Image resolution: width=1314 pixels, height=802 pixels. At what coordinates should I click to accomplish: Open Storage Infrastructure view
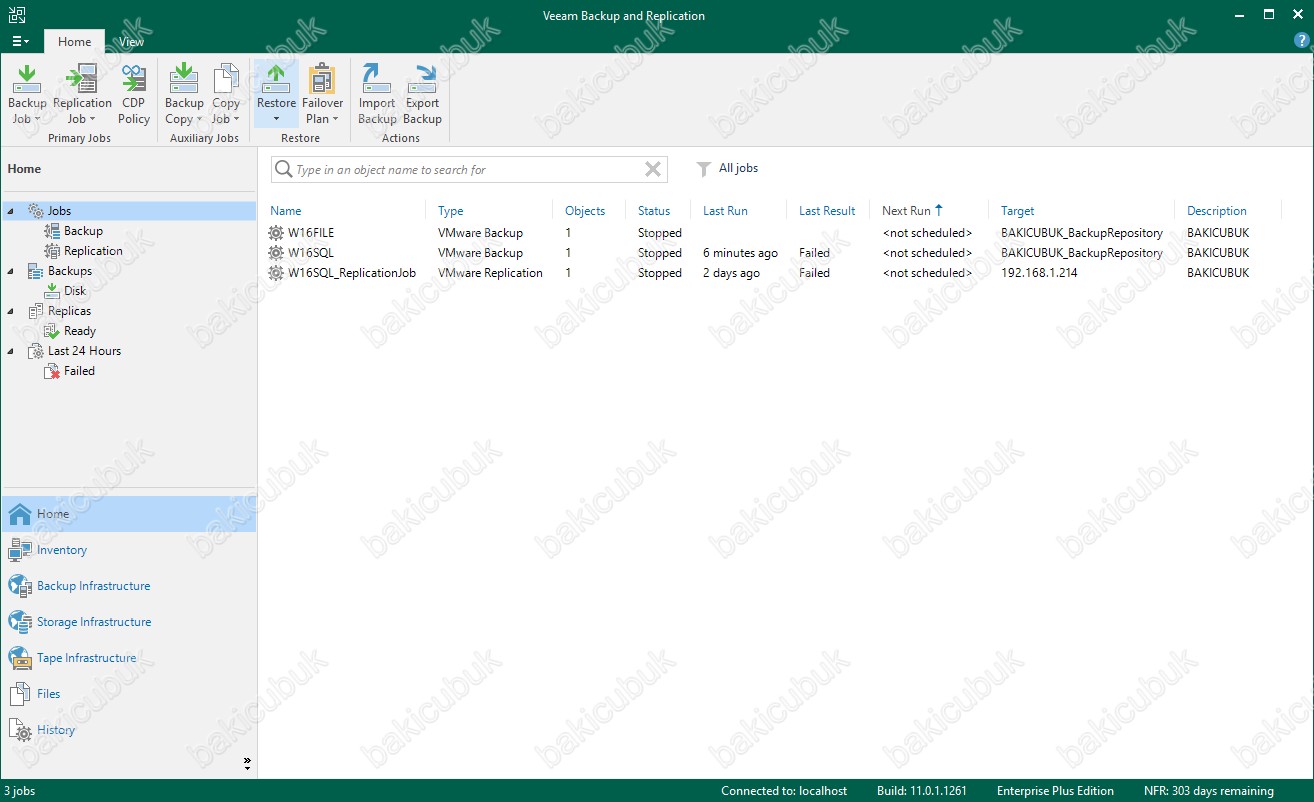point(94,622)
